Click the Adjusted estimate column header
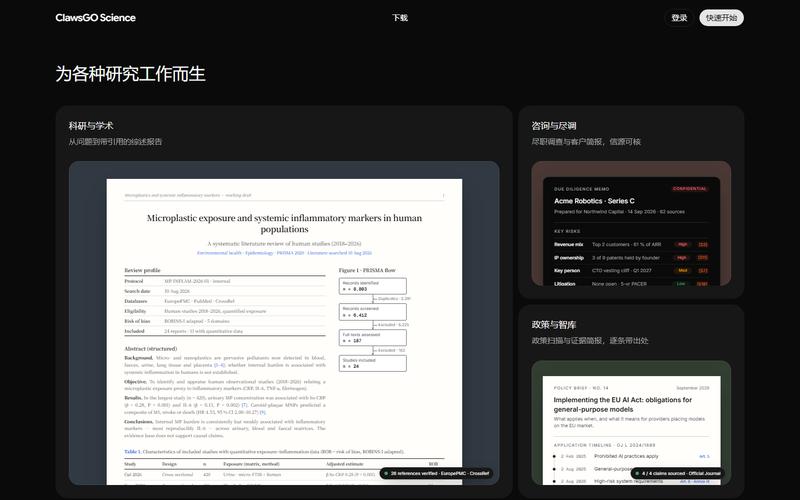800x500 pixels. pos(344,464)
